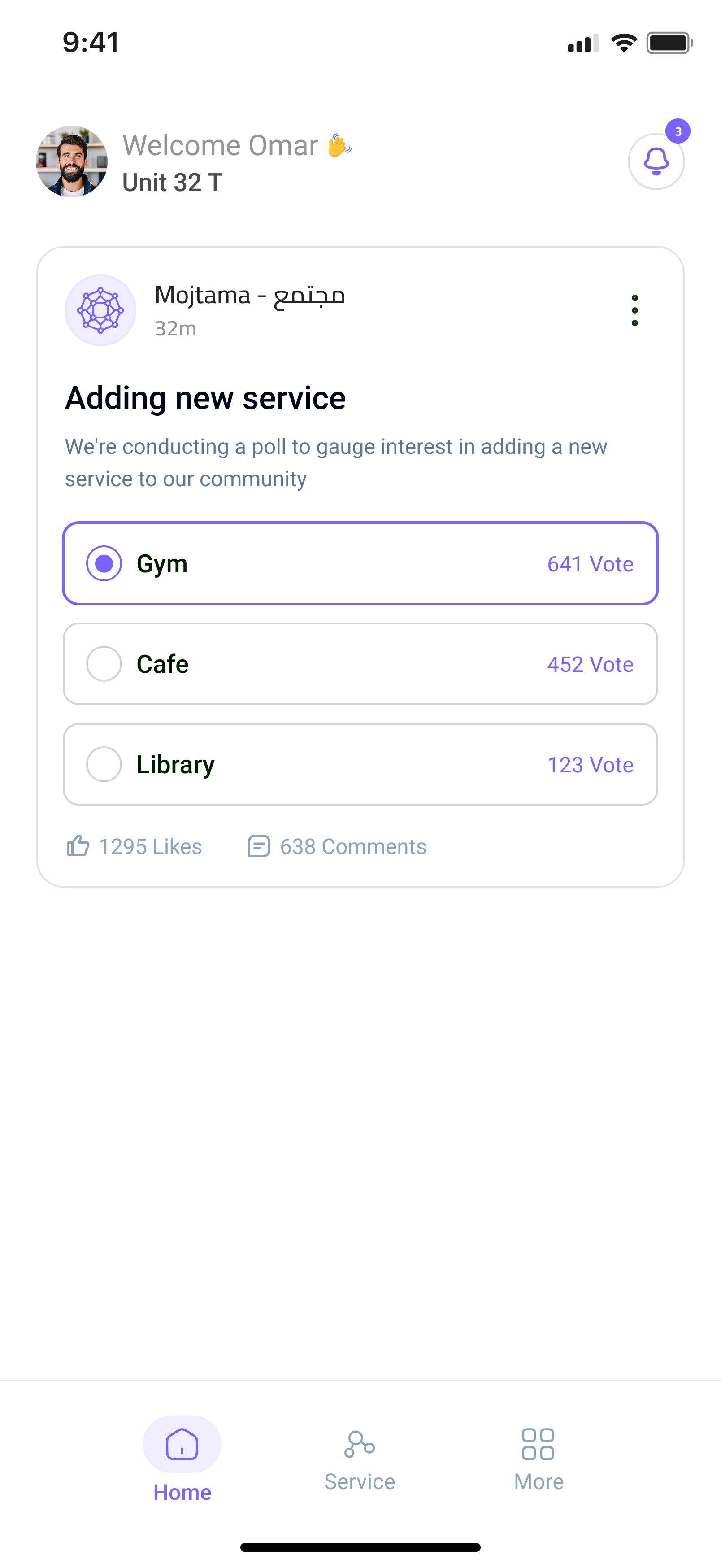Tap the comments bubble icon
The width and height of the screenshot is (721, 1568).
click(x=259, y=846)
